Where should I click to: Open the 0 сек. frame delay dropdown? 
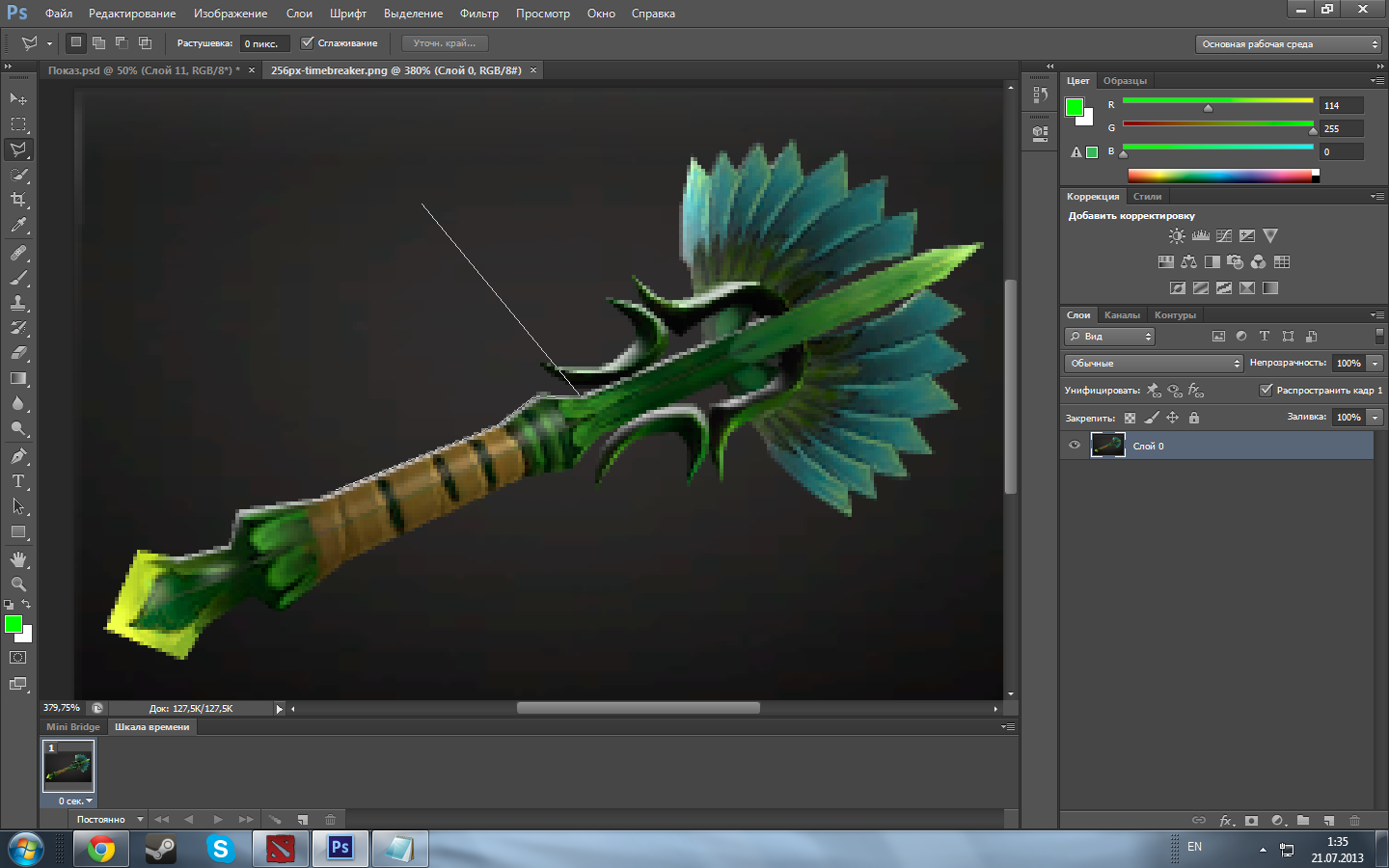click(x=75, y=801)
